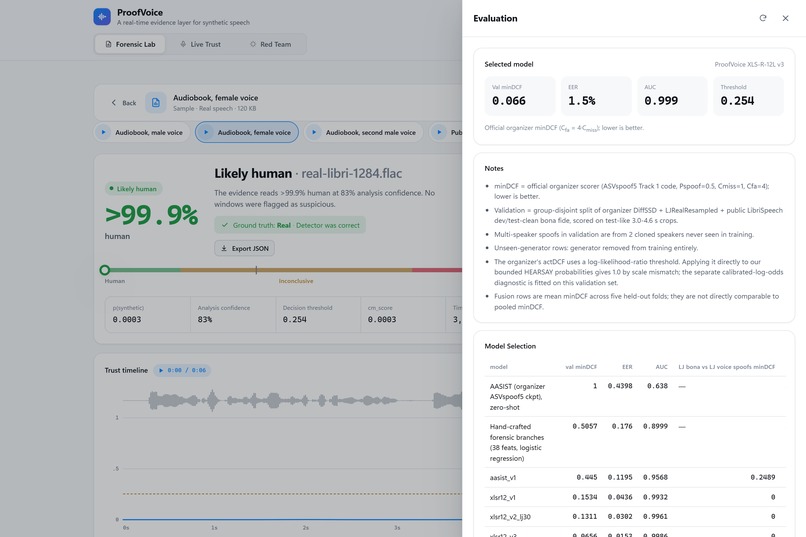The width and height of the screenshot is (806, 537).
Task: Click the 'LJ bona vs LJ voice spoofs minDCF' header
Action: click(x=726, y=367)
